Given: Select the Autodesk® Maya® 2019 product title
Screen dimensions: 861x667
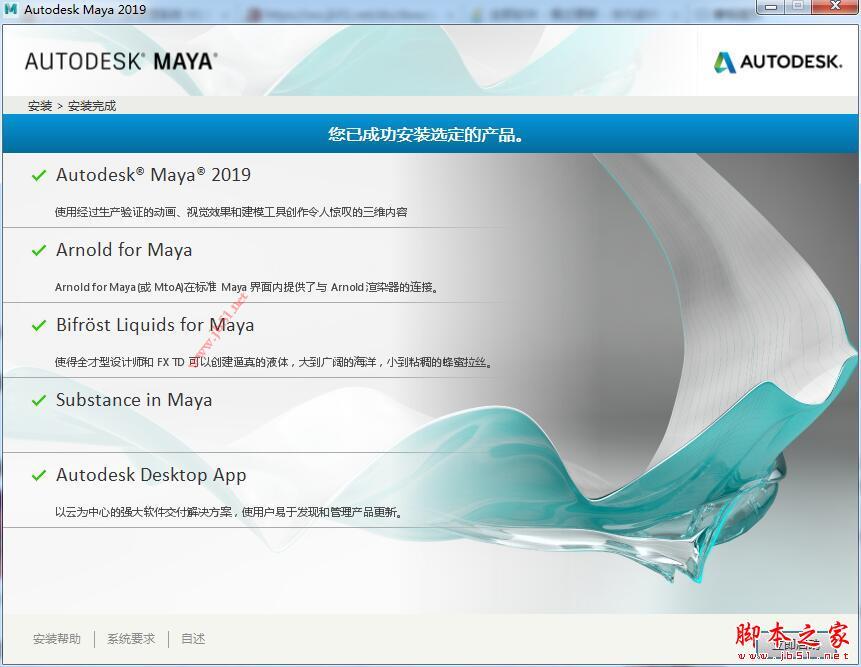Looking at the screenshot, I should [x=153, y=175].
